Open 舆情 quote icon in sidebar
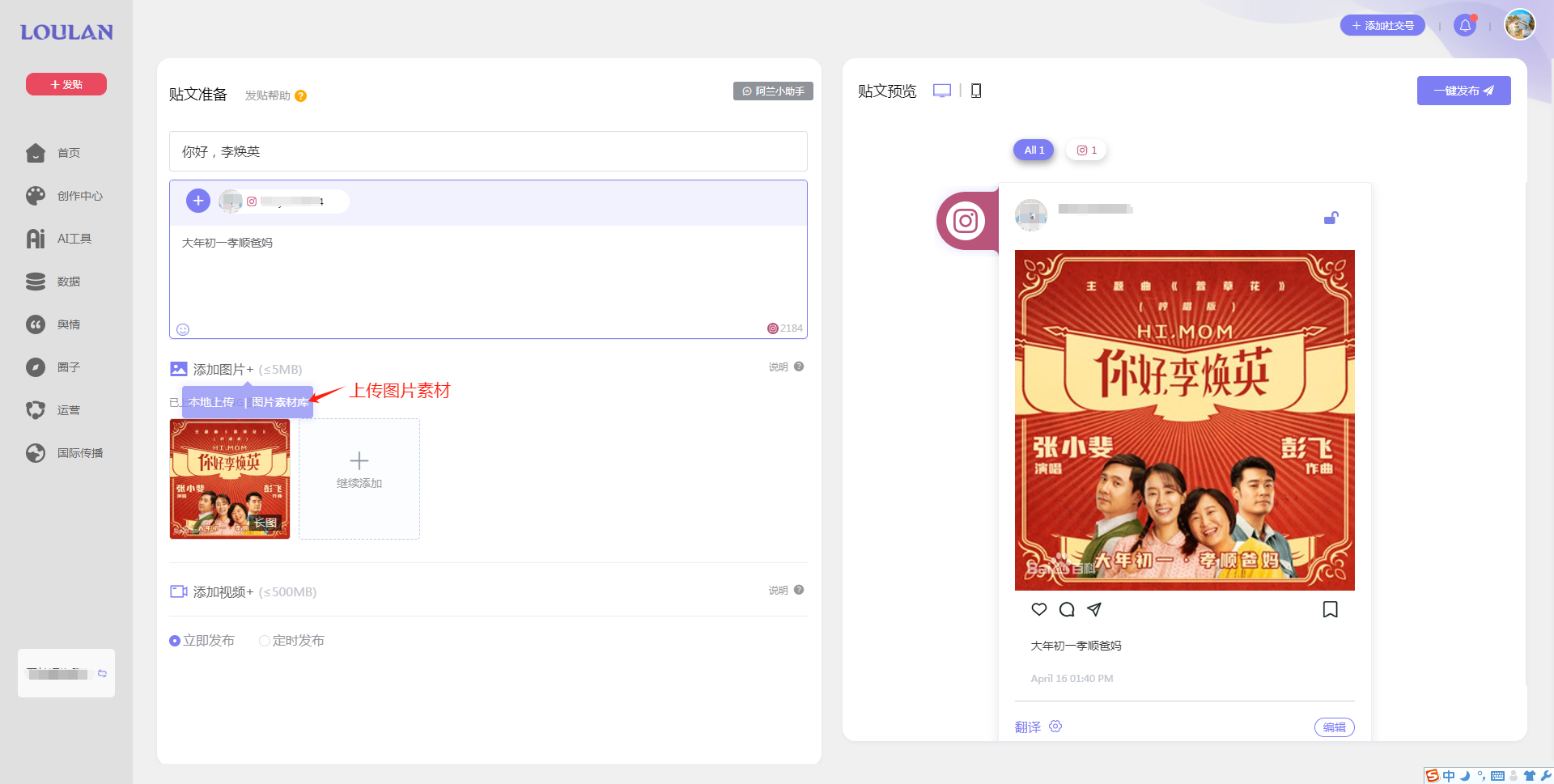This screenshot has width=1554, height=784. pos(36,324)
